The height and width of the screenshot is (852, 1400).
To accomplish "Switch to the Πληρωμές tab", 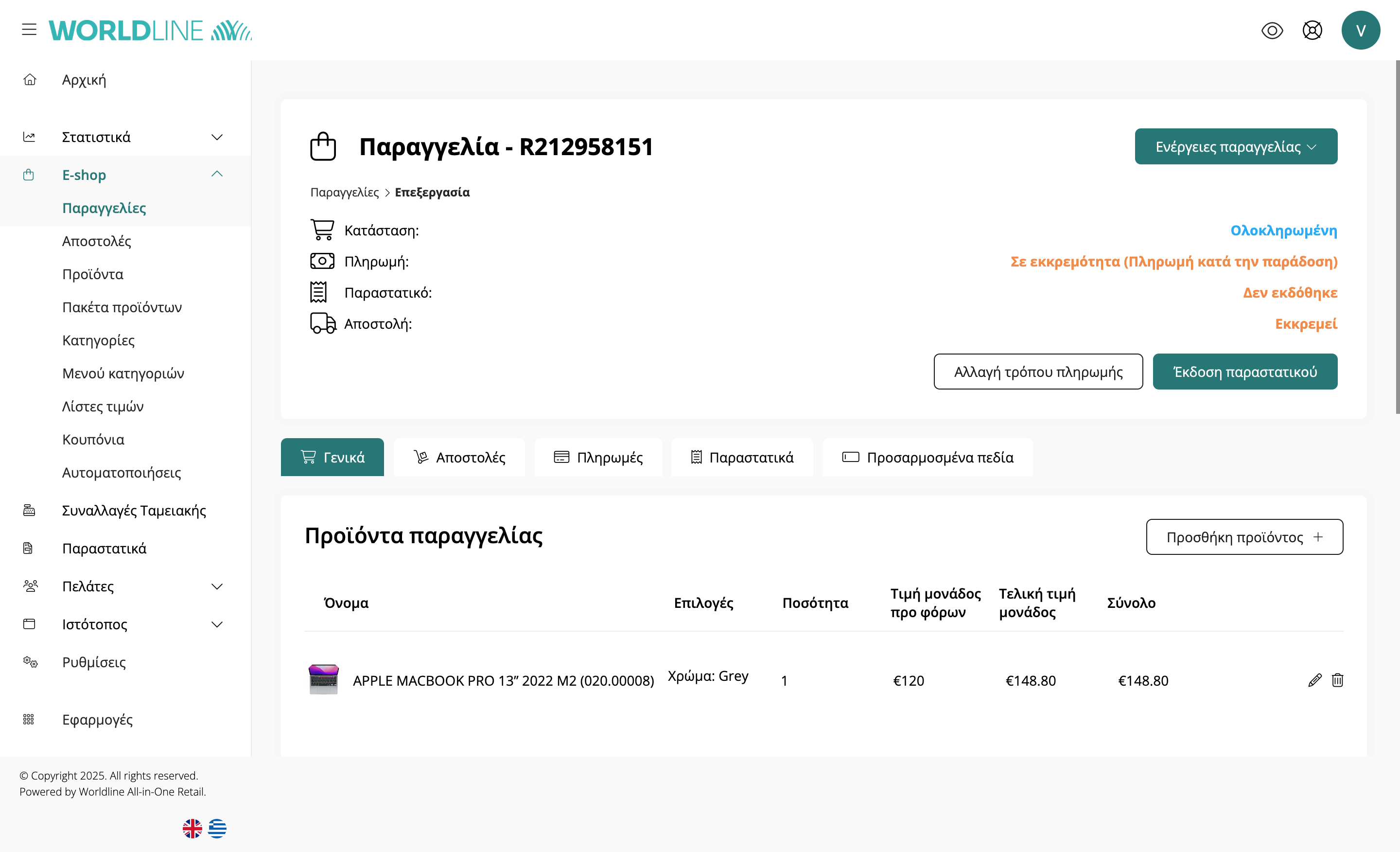I will (598, 457).
